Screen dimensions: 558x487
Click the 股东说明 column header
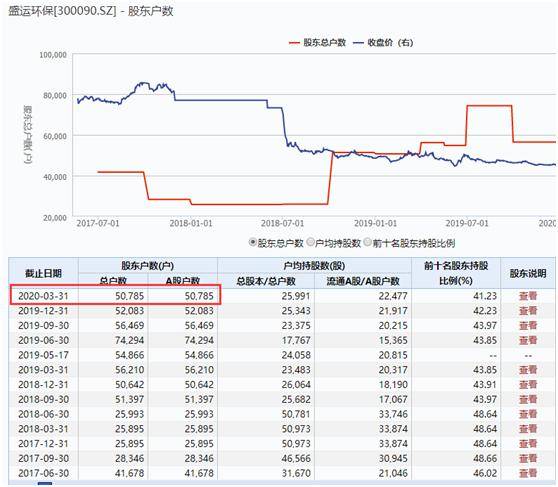[x=528, y=273]
